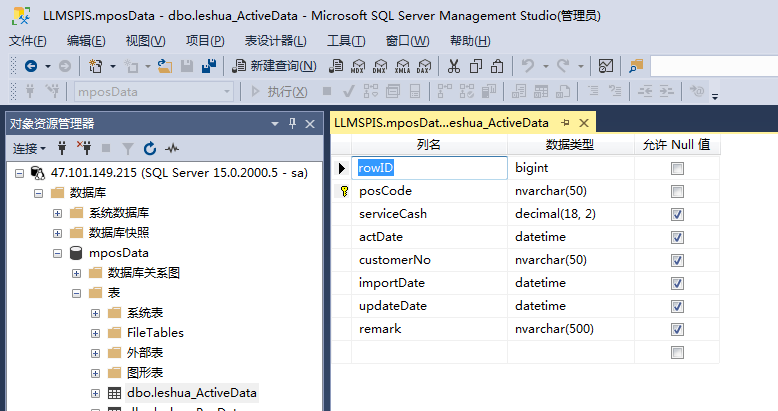This screenshot has width=778, height=411.
Task: Expand the 系统数据库 folder
Action: 58,213
